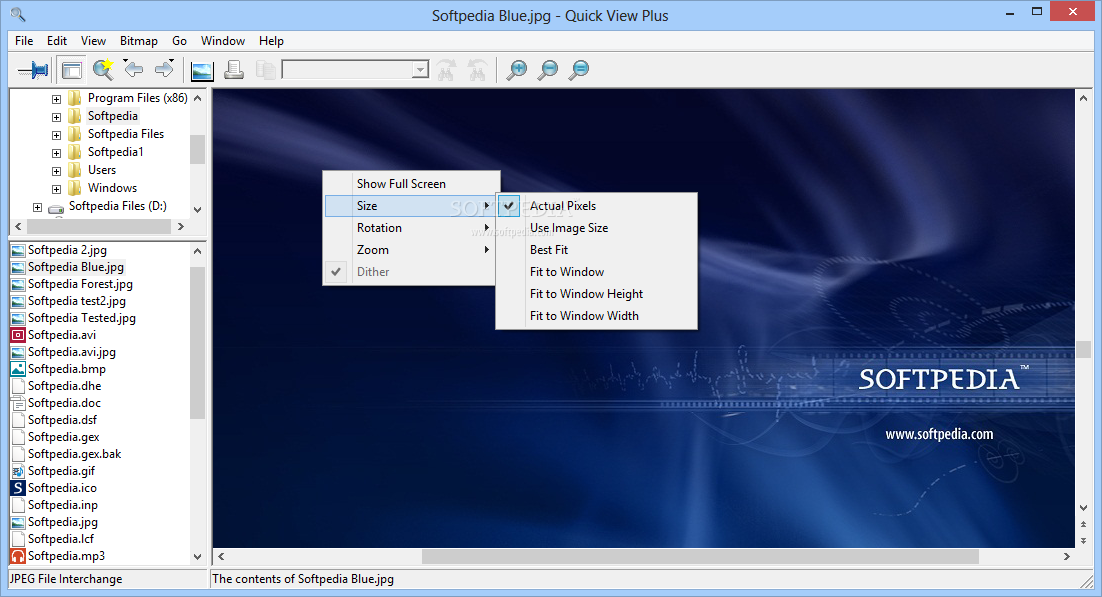Viewport: 1102px width, 597px height.
Task: Open the View menu
Action: (x=93, y=41)
